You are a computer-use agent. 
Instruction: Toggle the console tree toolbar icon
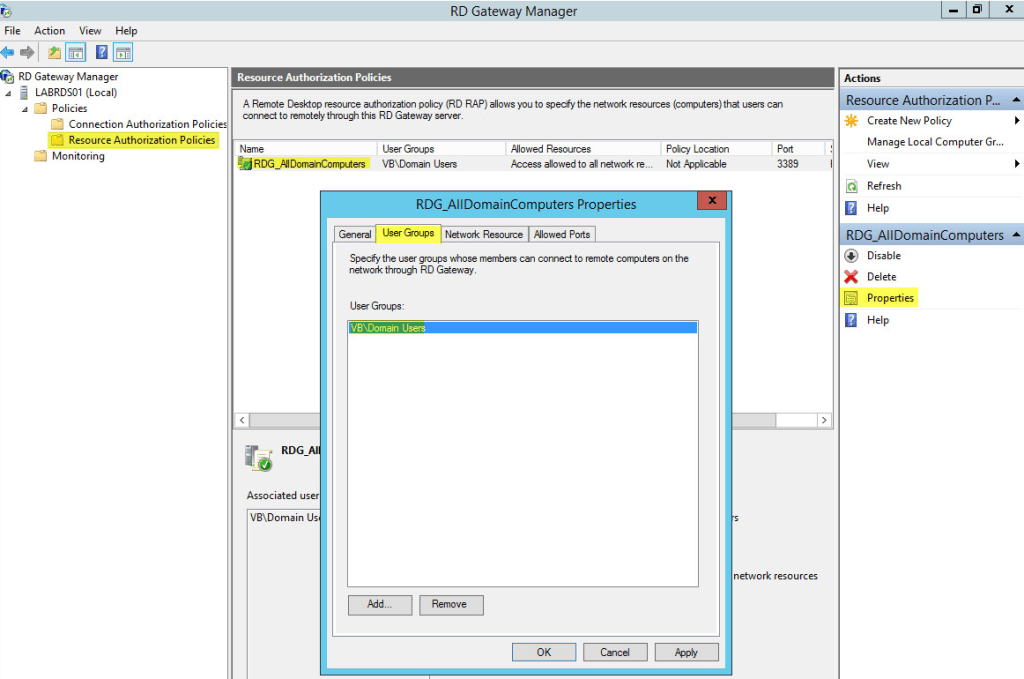click(75, 52)
